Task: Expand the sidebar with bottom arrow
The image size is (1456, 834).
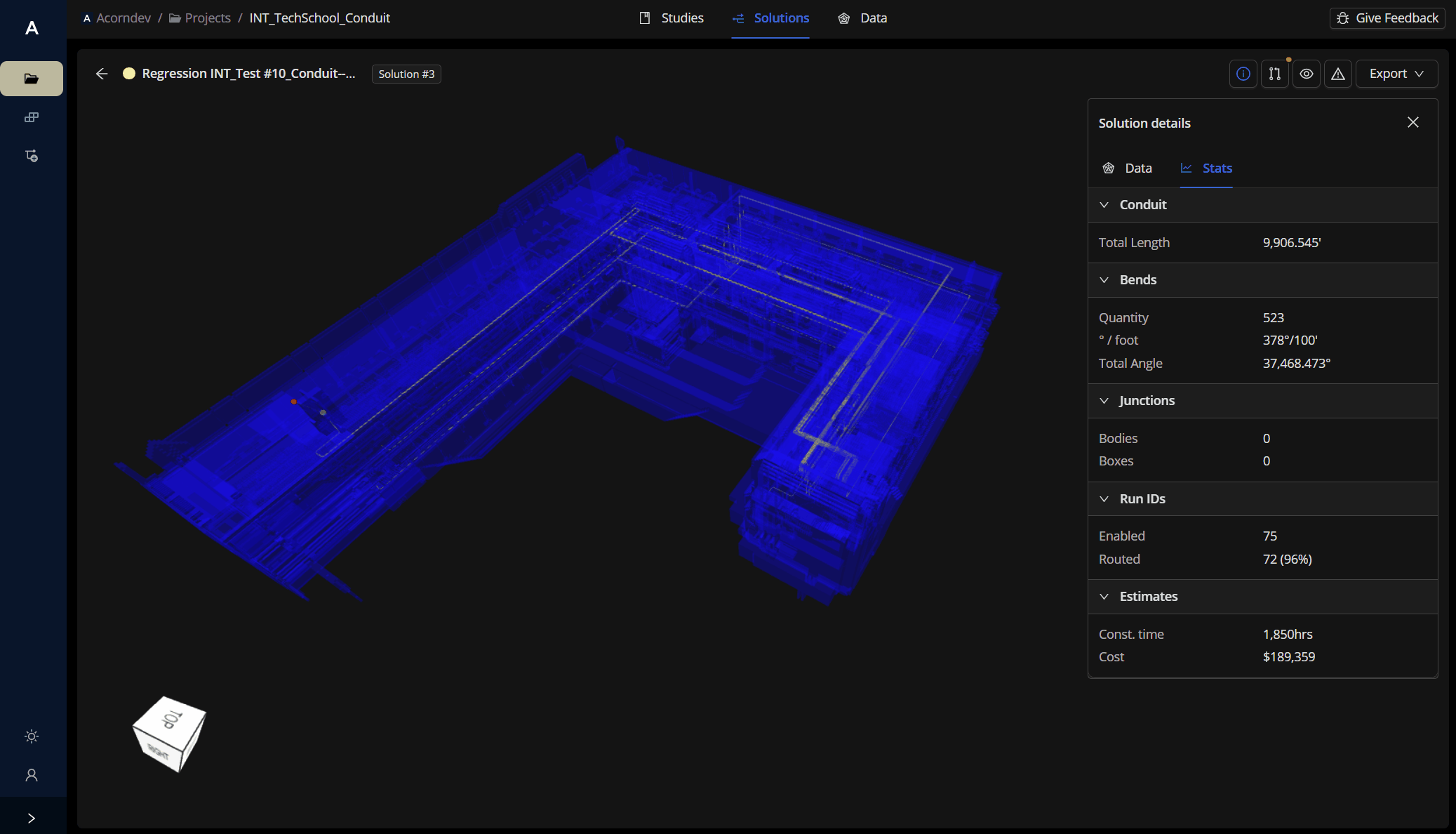Action: (32, 819)
